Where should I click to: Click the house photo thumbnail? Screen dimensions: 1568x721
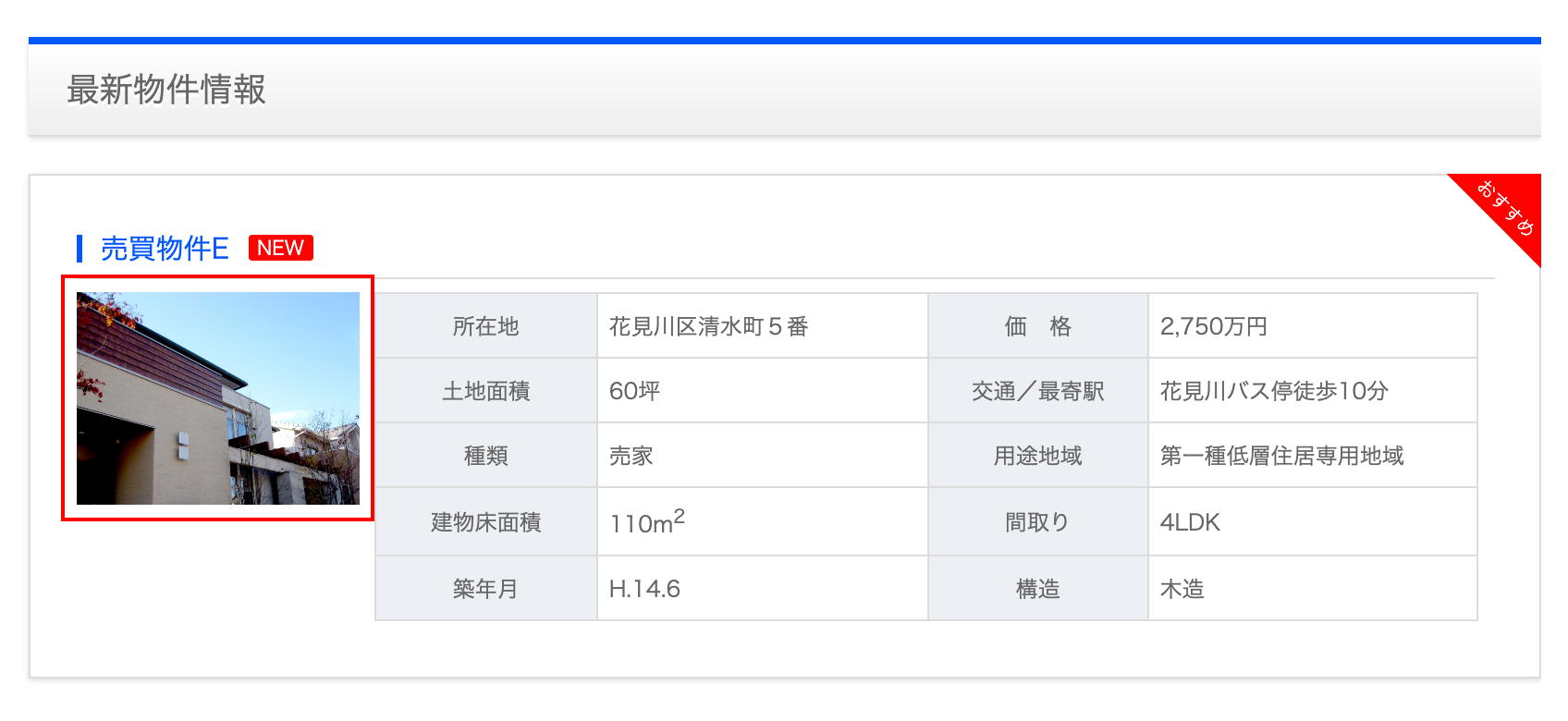tap(218, 398)
